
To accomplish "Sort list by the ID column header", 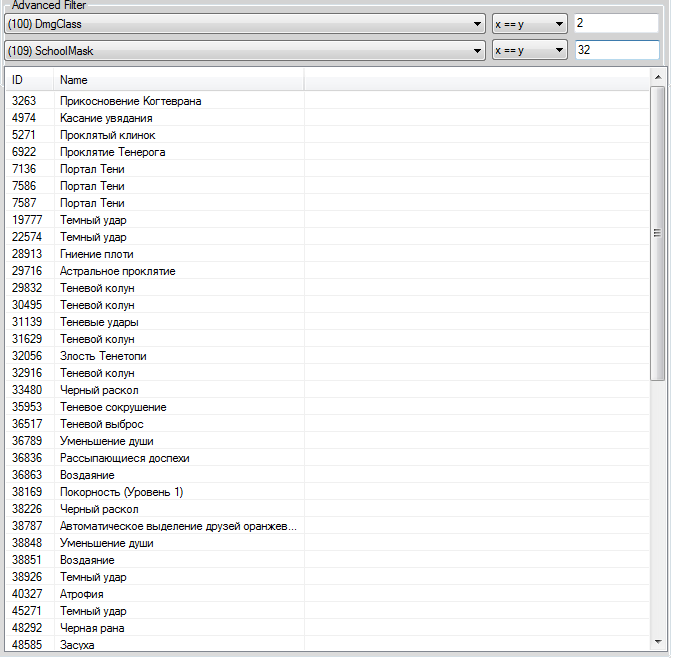I will (28, 79).
